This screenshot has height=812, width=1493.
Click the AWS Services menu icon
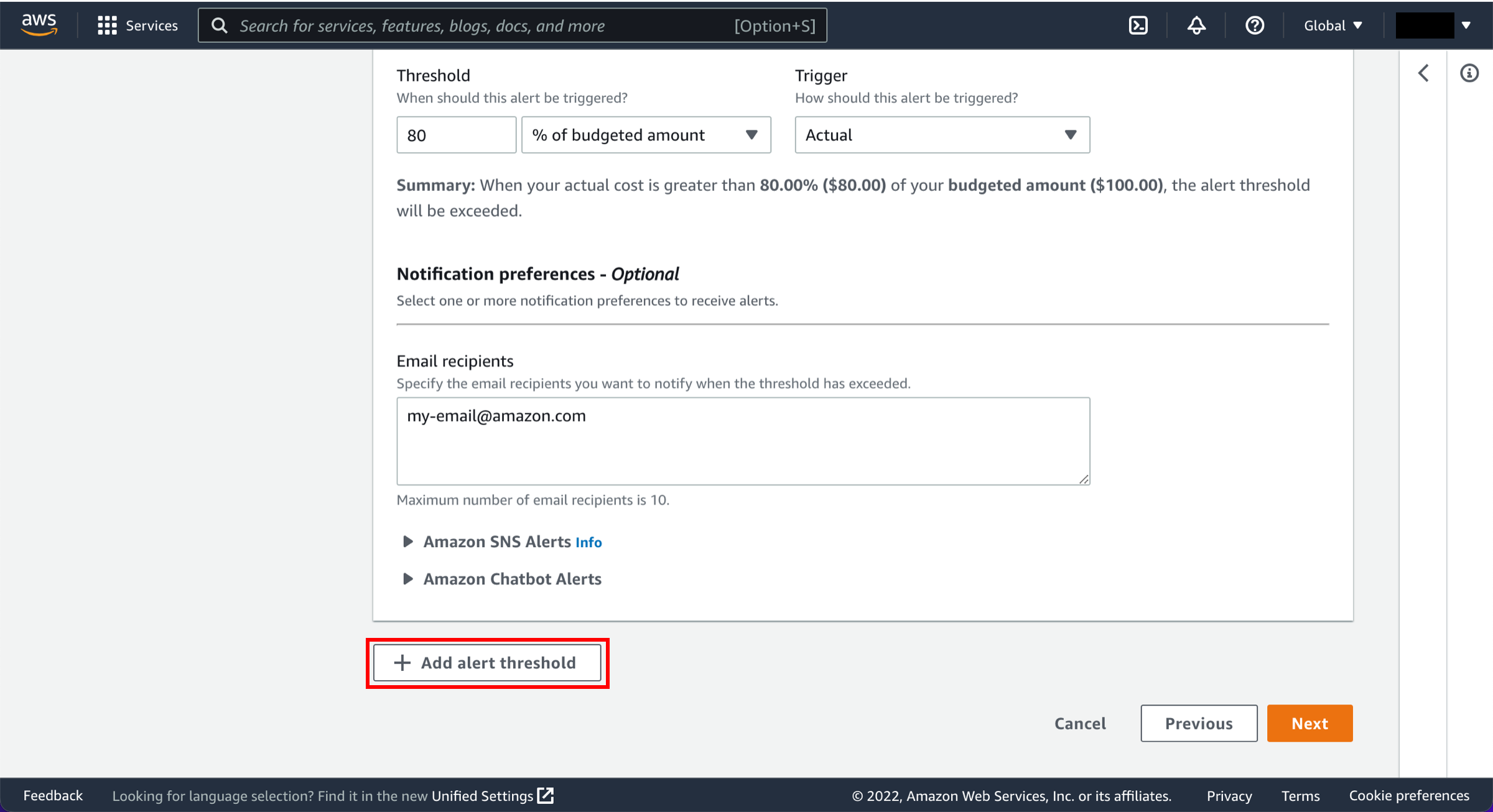(x=107, y=25)
